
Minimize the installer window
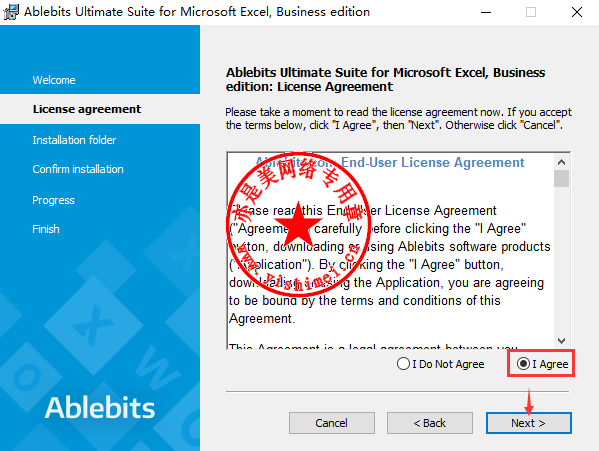pos(486,12)
